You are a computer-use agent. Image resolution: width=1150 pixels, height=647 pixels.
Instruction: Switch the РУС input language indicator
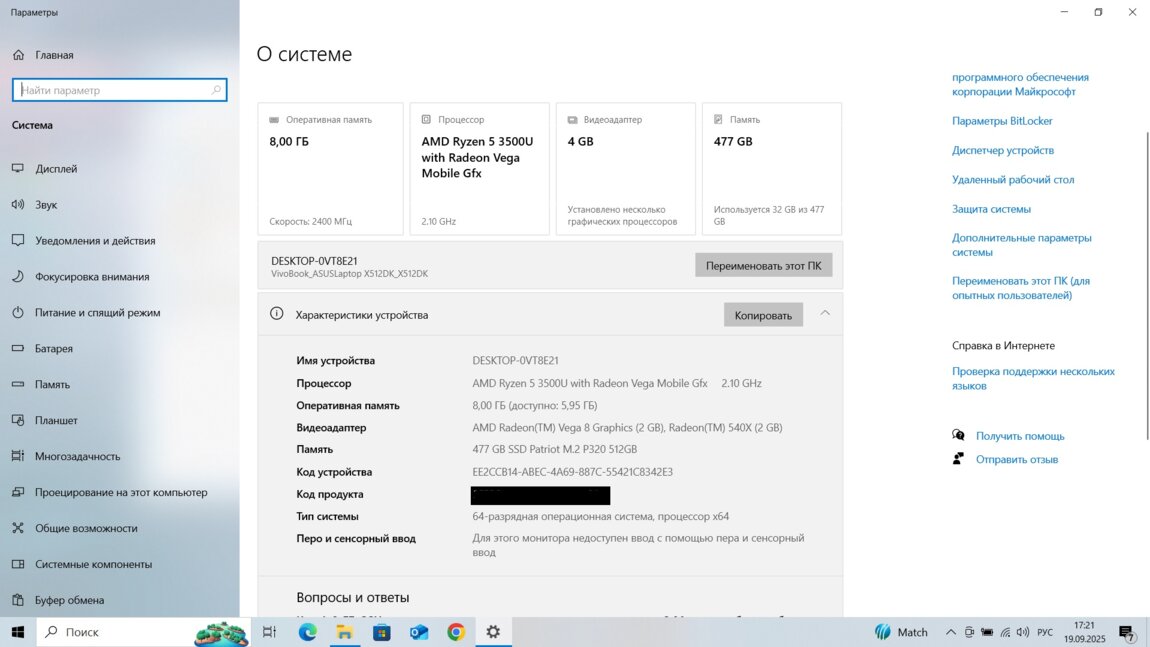[x=1045, y=632]
